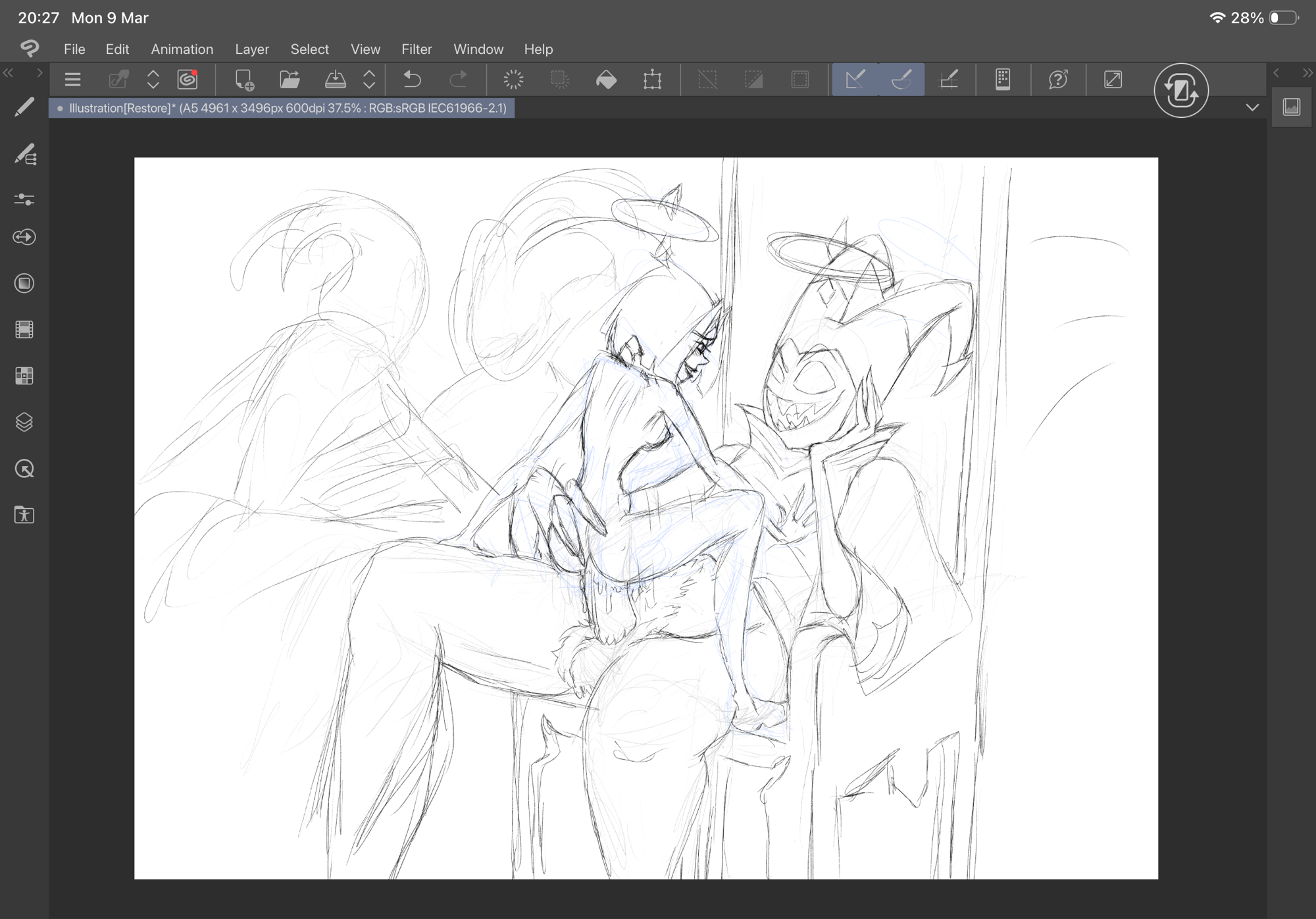
Task: Open the command bar hamburger menu
Action: click(72, 80)
